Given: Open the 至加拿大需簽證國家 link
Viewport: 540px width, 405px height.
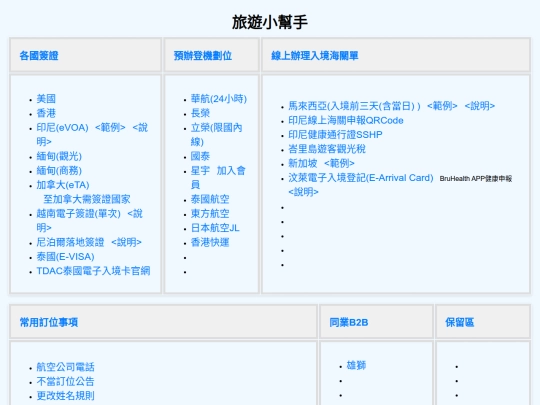Looking at the screenshot, I should tap(87, 199).
